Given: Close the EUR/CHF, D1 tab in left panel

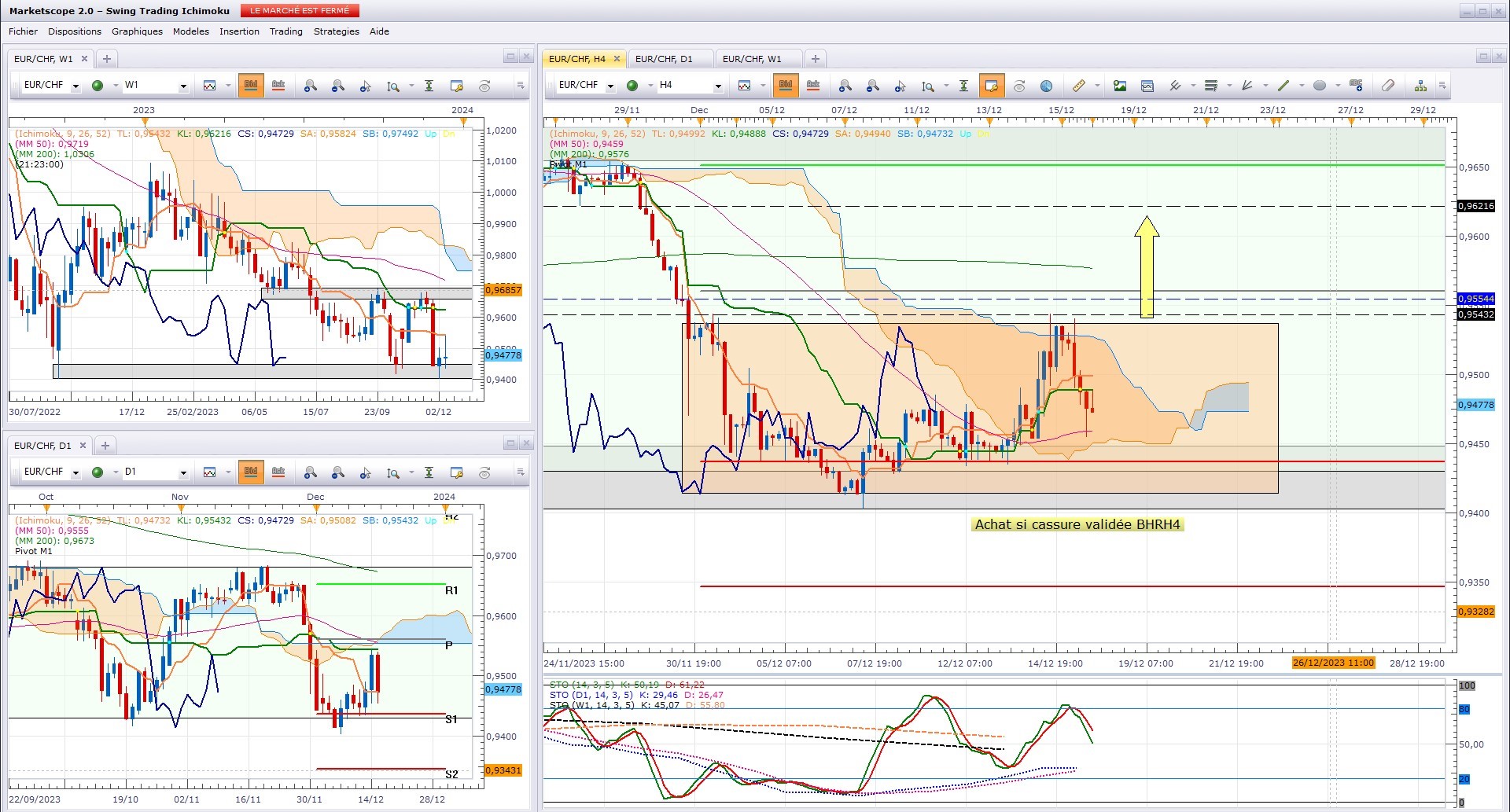Looking at the screenshot, I should (83, 446).
